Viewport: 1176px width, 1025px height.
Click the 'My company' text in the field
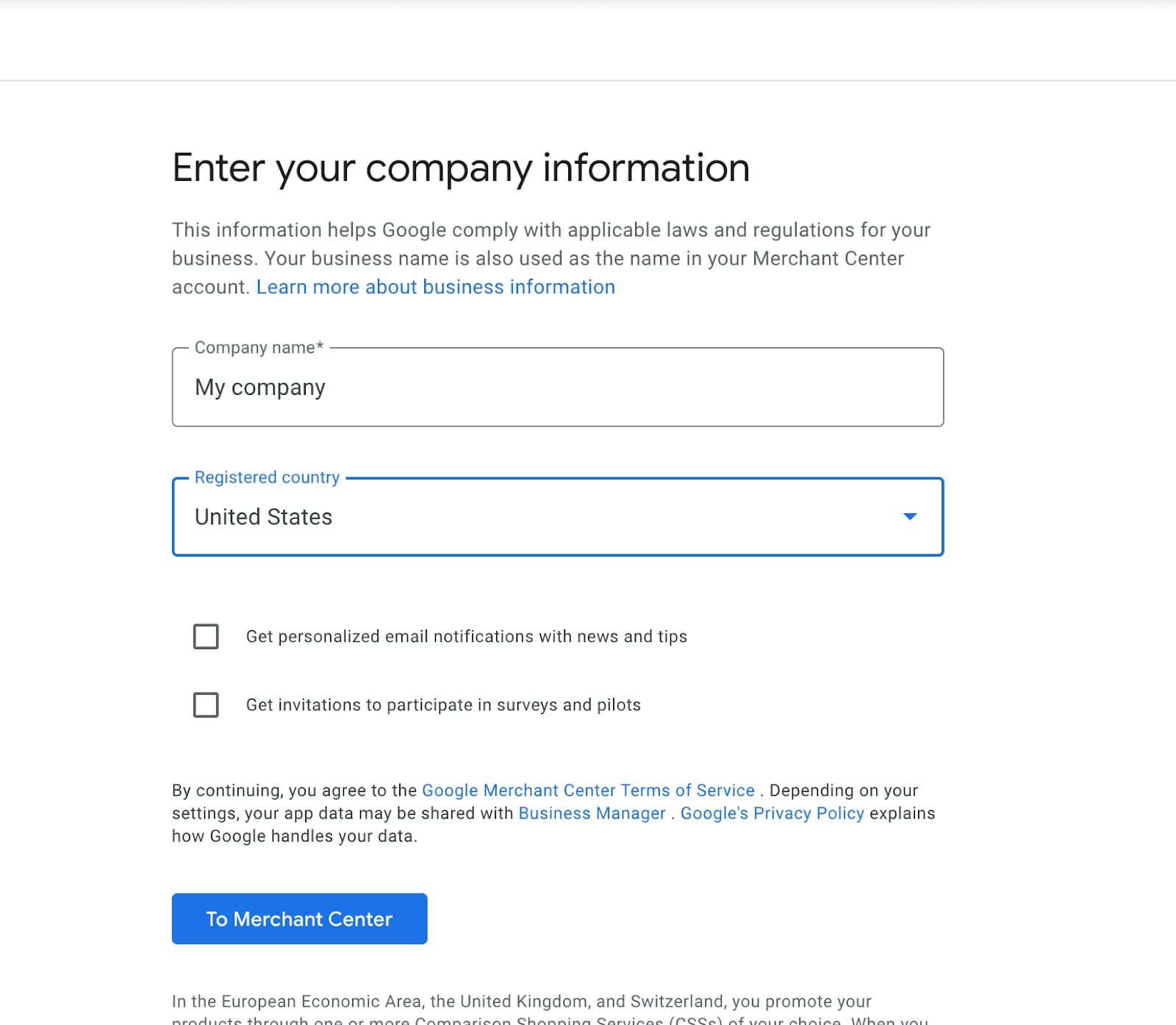click(260, 387)
